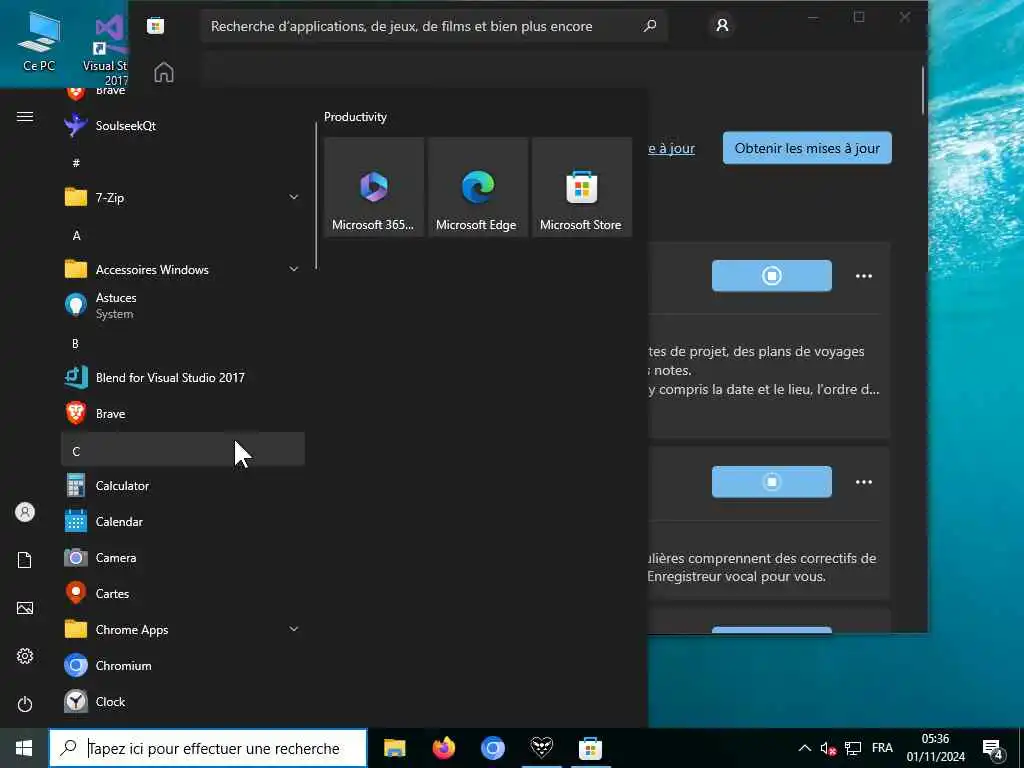The width and height of the screenshot is (1024, 768).
Task: Click the Microsoft Store tile
Action: pos(582,187)
